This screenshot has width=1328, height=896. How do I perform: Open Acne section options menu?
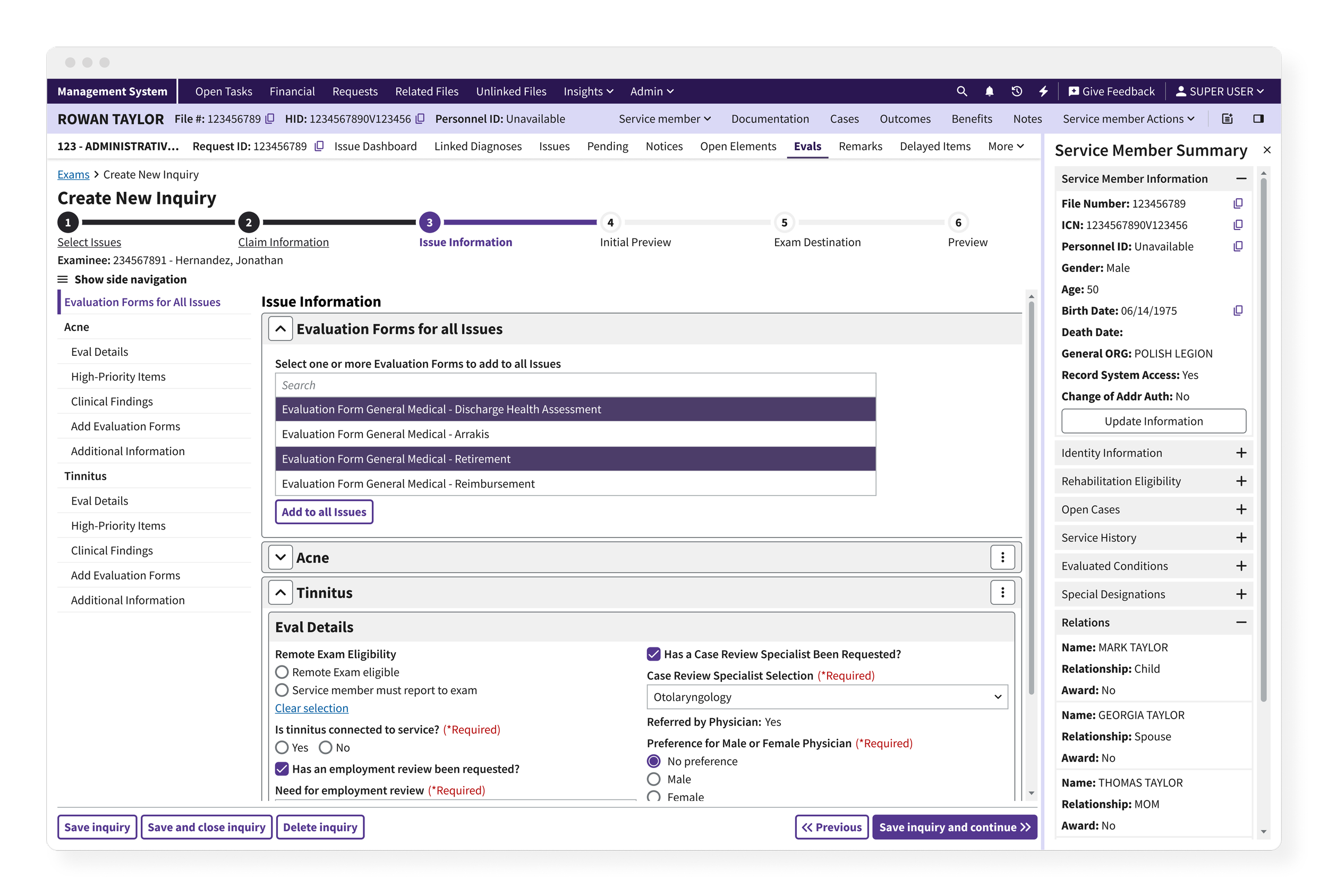coord(1002,558)
